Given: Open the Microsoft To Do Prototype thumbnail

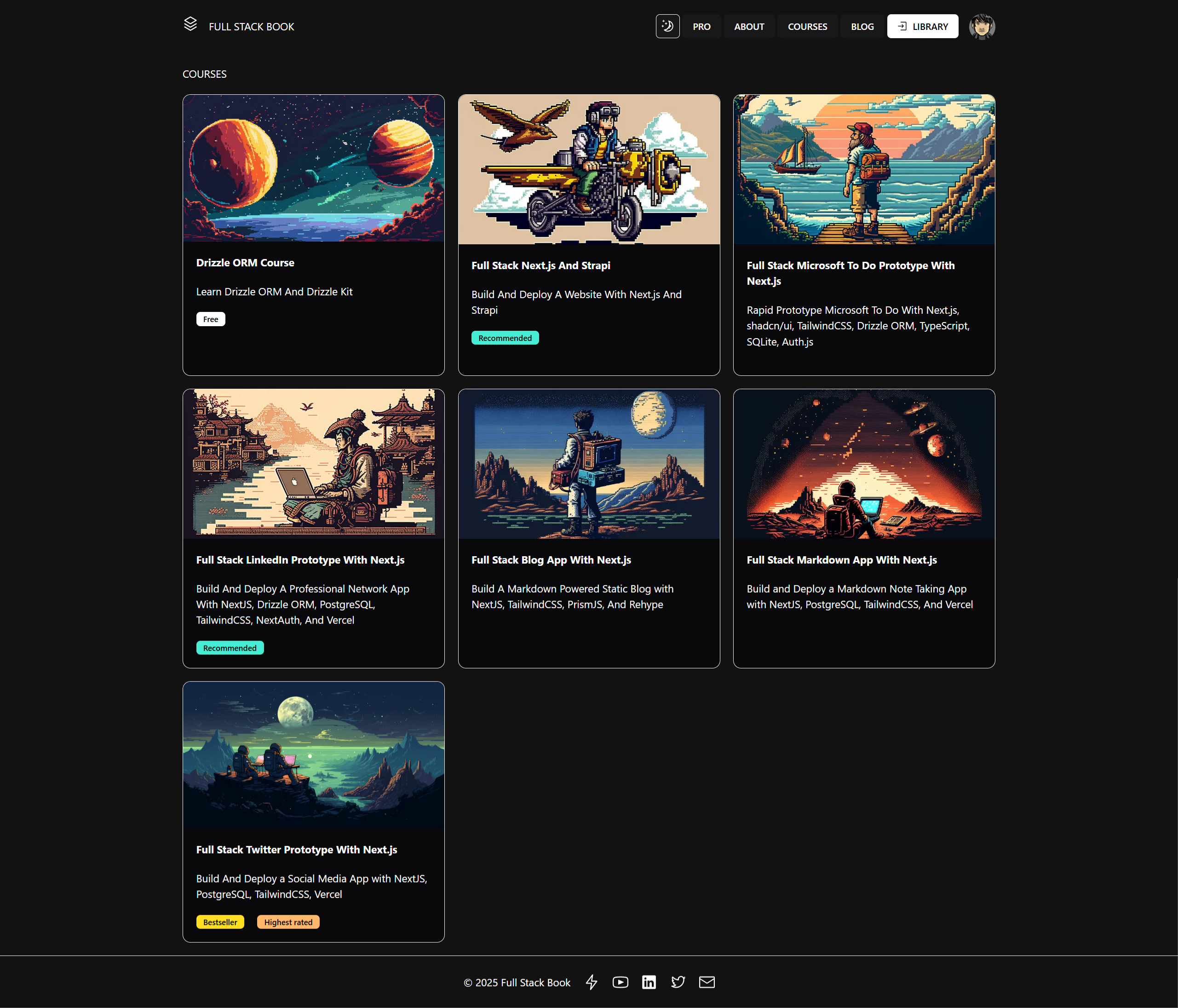Looking at the screenshot, I should [863, 170].
